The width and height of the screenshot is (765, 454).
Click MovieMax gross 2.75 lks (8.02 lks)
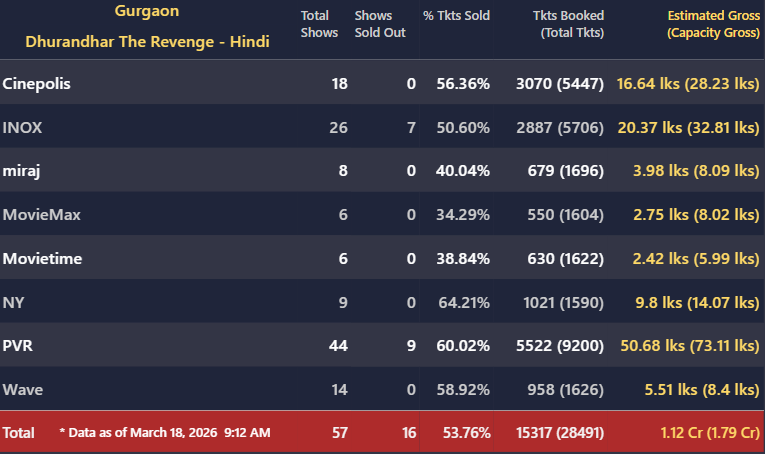pos(696,215)
